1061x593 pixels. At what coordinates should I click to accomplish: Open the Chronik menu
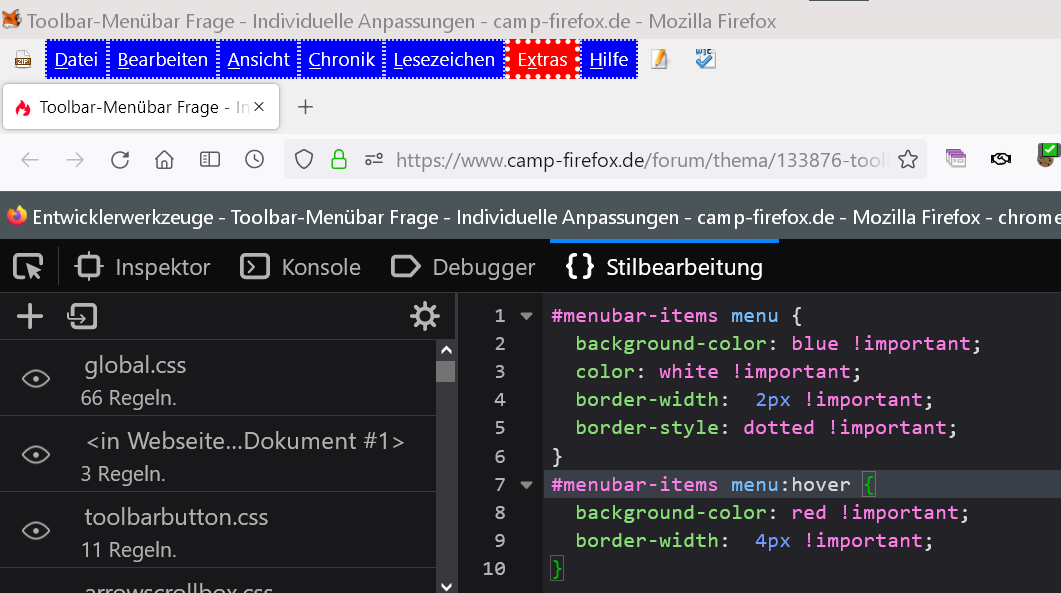(x=342, y=60)
